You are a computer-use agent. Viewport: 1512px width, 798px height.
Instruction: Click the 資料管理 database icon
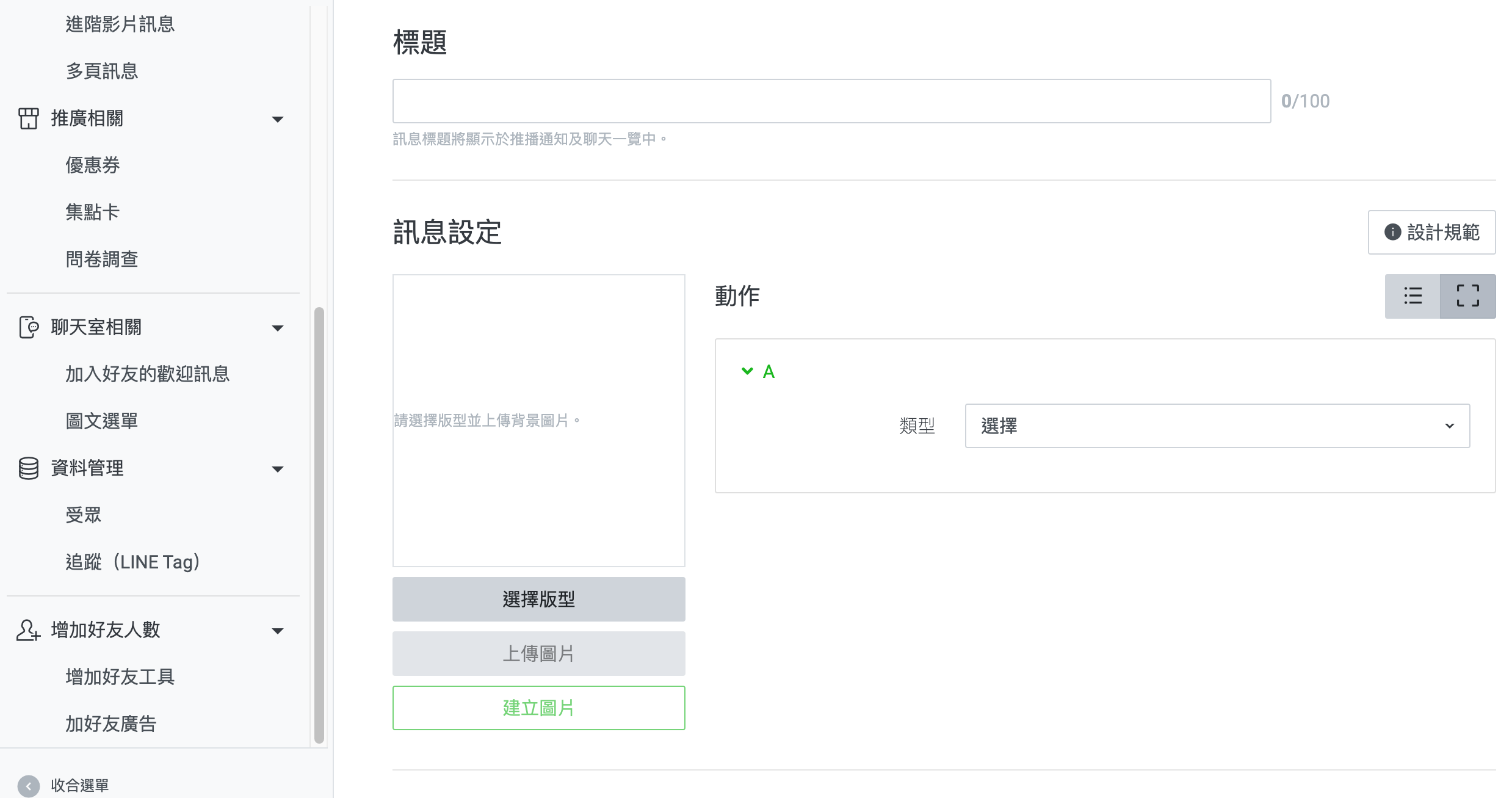pos(28,468)
